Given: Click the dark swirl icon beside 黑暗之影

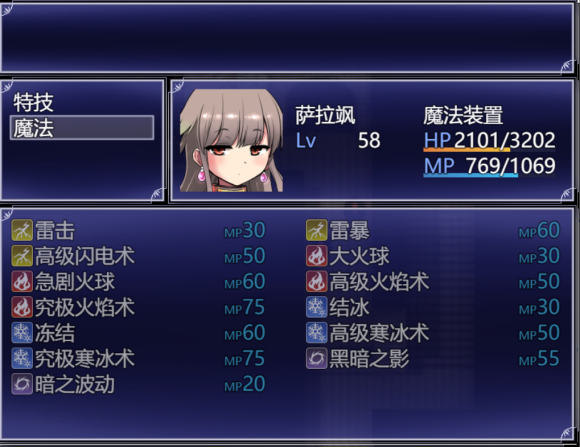Looking at the screenshot, I should click(x=317, y=359).
